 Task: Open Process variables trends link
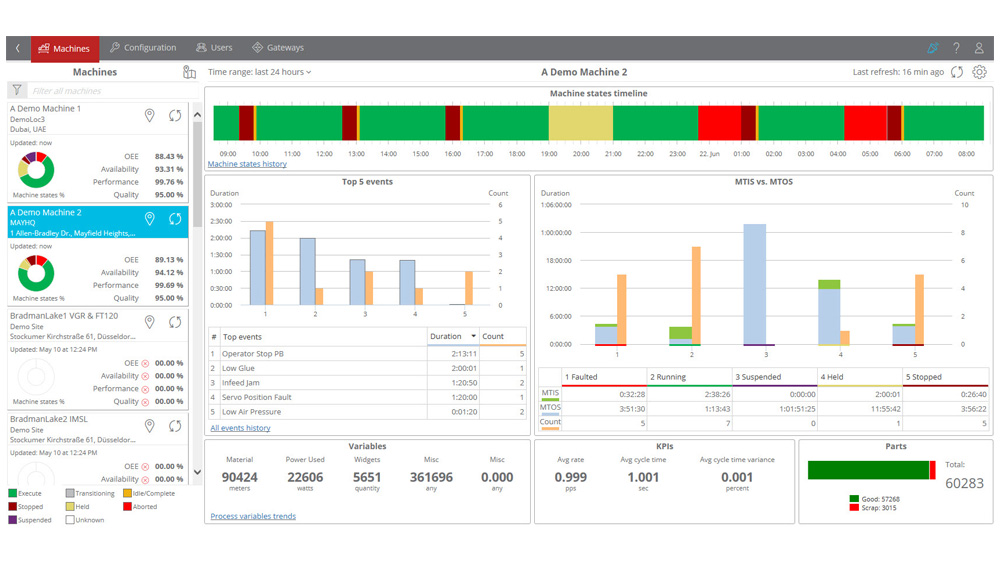253,516
